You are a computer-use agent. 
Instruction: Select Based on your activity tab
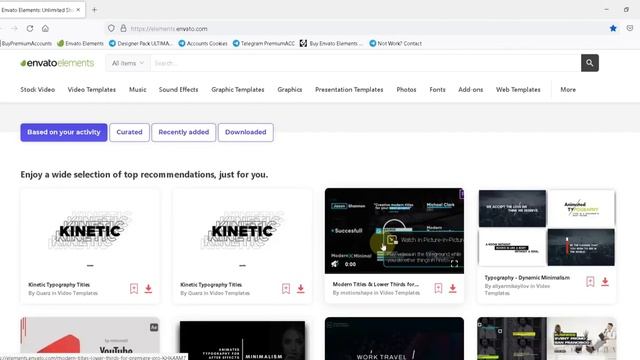click(x=64, y=132)
